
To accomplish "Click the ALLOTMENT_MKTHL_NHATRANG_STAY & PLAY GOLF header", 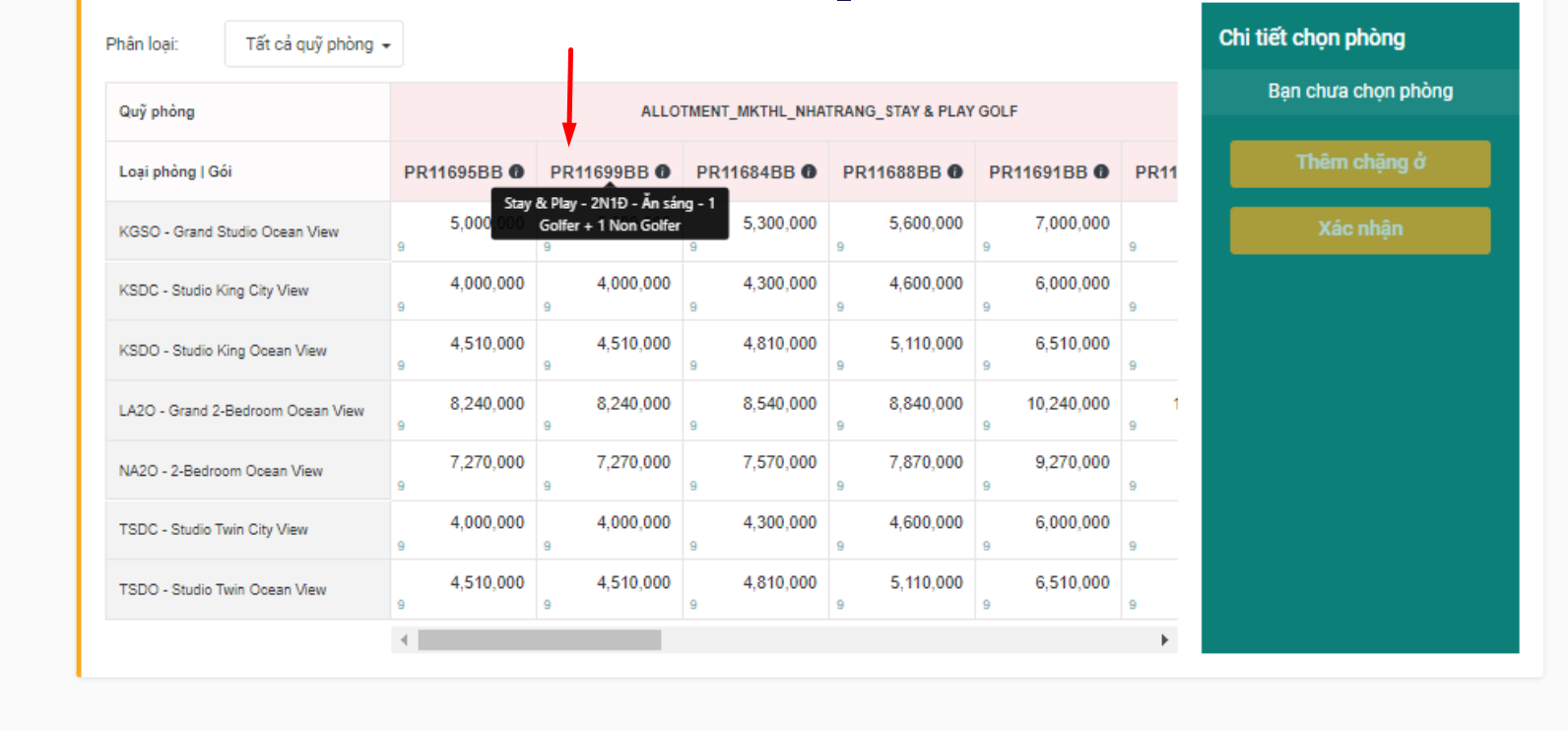I will click(829, 111).
